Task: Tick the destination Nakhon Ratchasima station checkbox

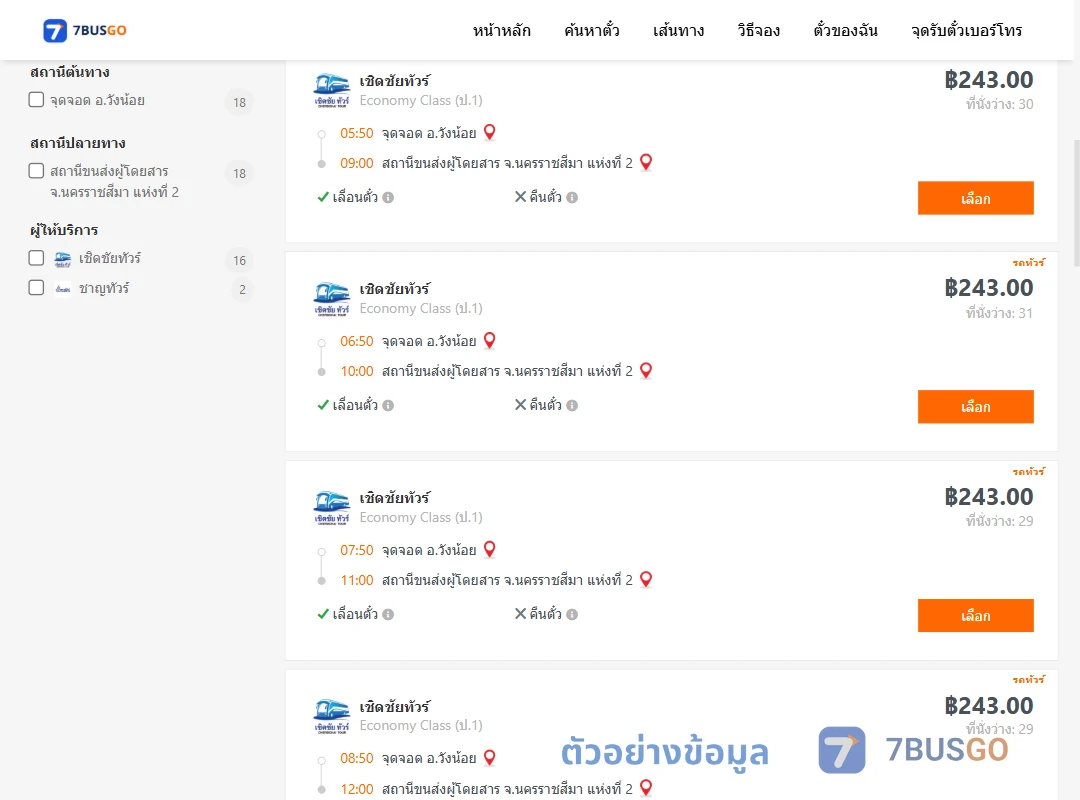Action: pos(37,170)
